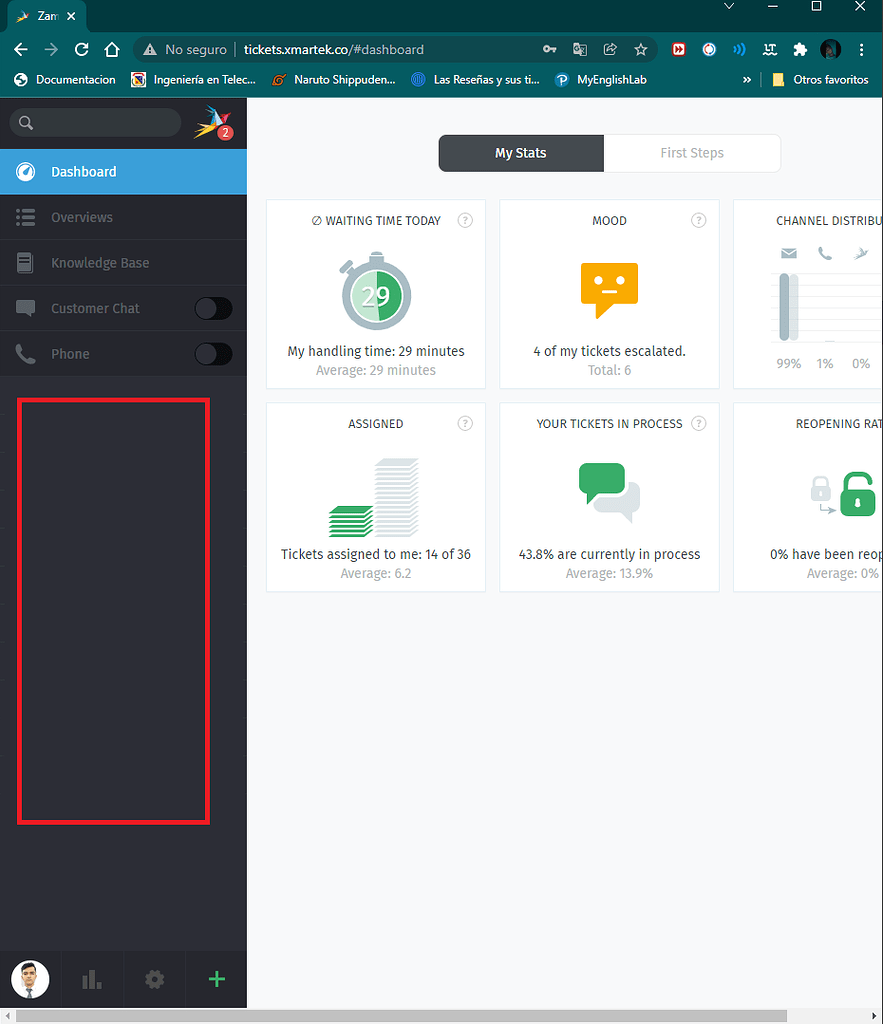883x1024 pixels.
Task: Open your profile avatar at bottom left
Action: [x=30, y=979]
